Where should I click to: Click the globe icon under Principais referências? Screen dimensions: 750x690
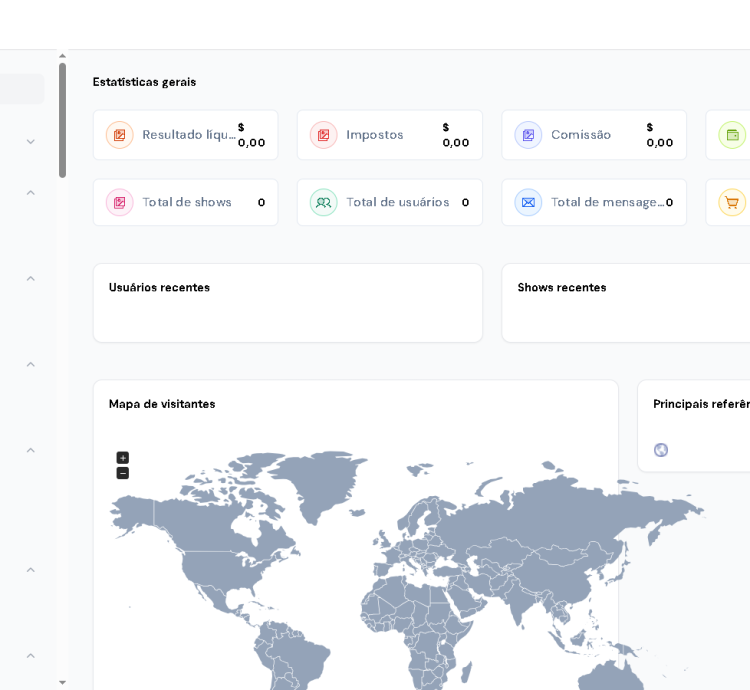click(661, 450)
